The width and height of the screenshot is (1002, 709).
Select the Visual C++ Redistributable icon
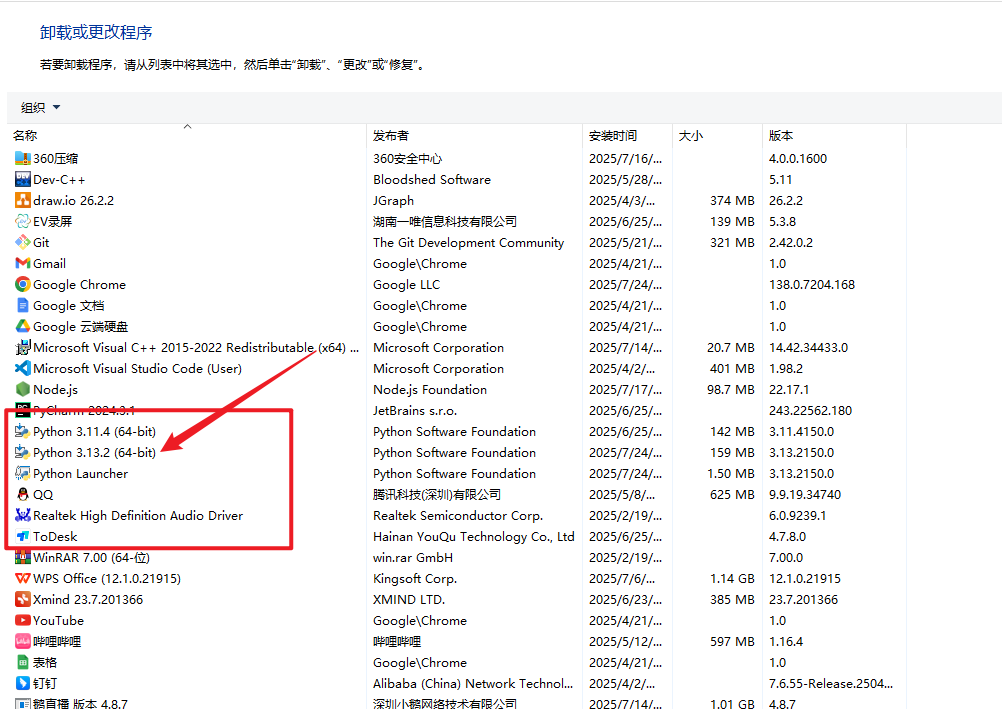[22, 347]
